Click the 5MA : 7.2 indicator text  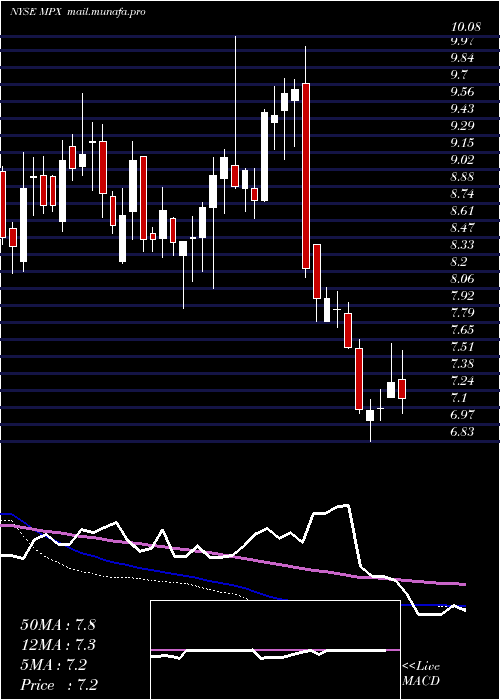[x=54, y=665]
